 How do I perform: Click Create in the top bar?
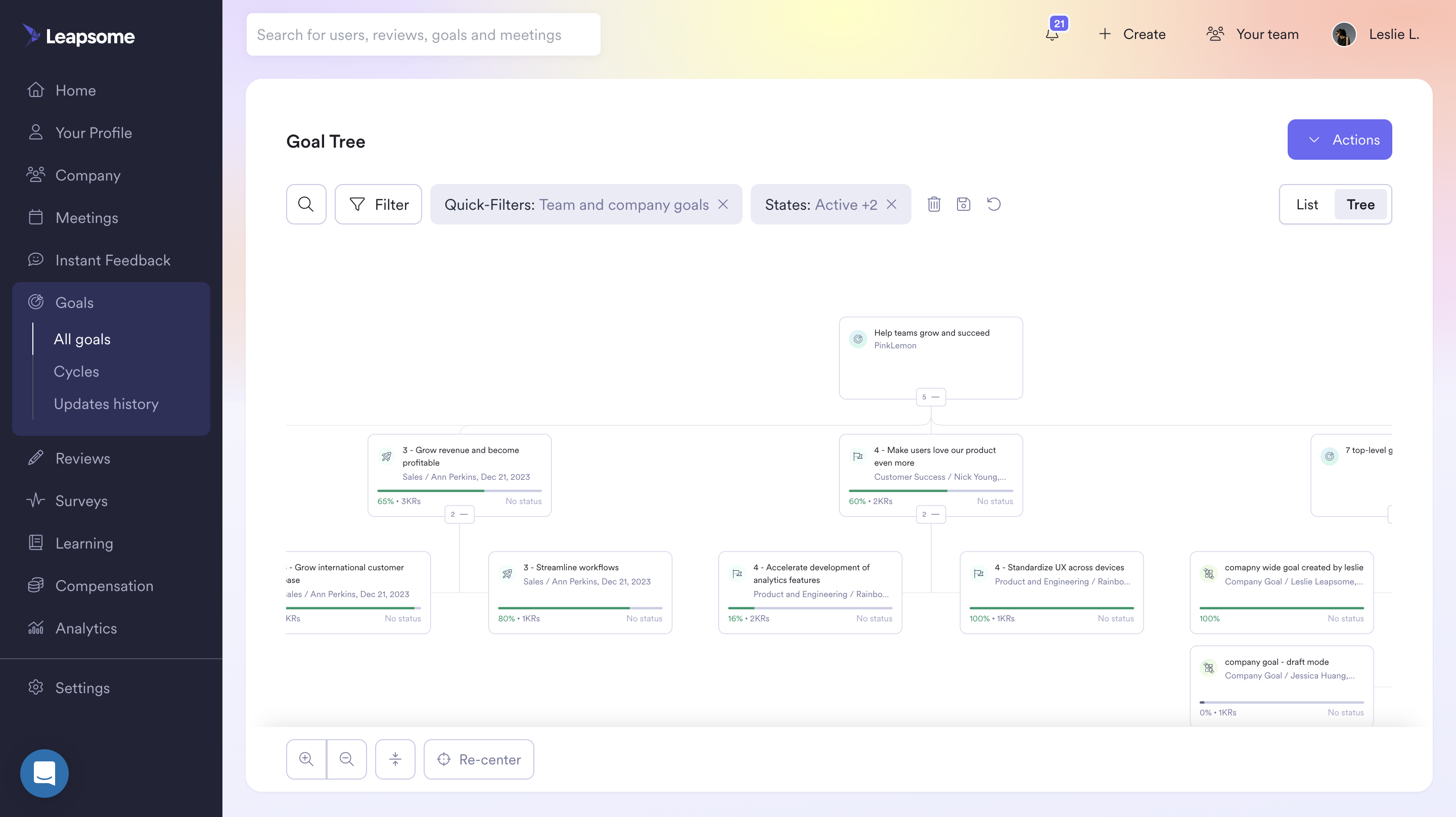coord(1132,34)
